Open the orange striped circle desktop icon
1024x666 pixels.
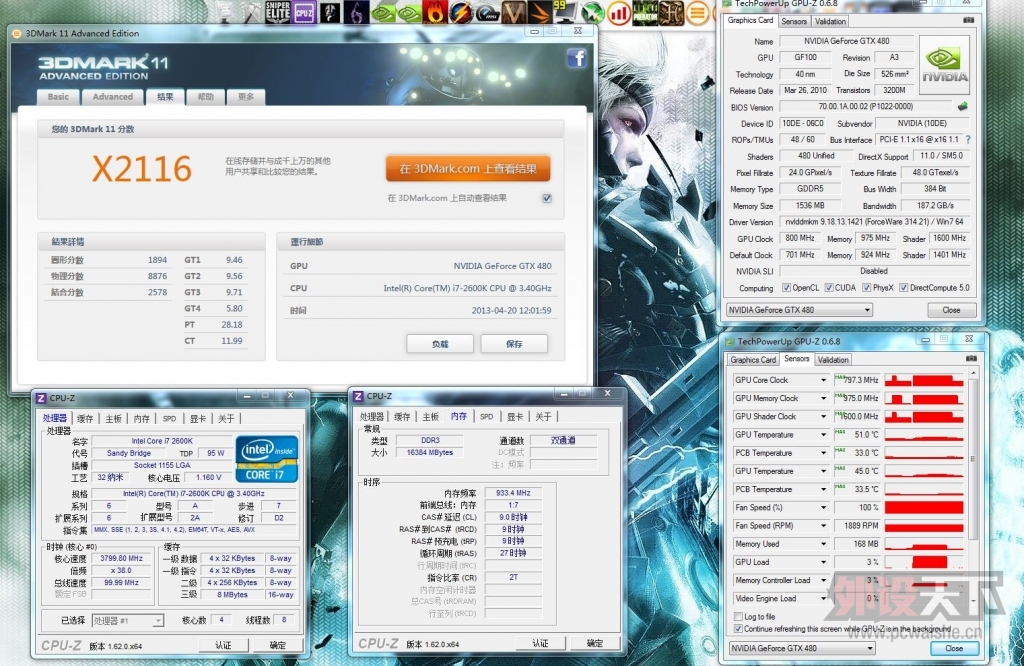coord(697,12)
